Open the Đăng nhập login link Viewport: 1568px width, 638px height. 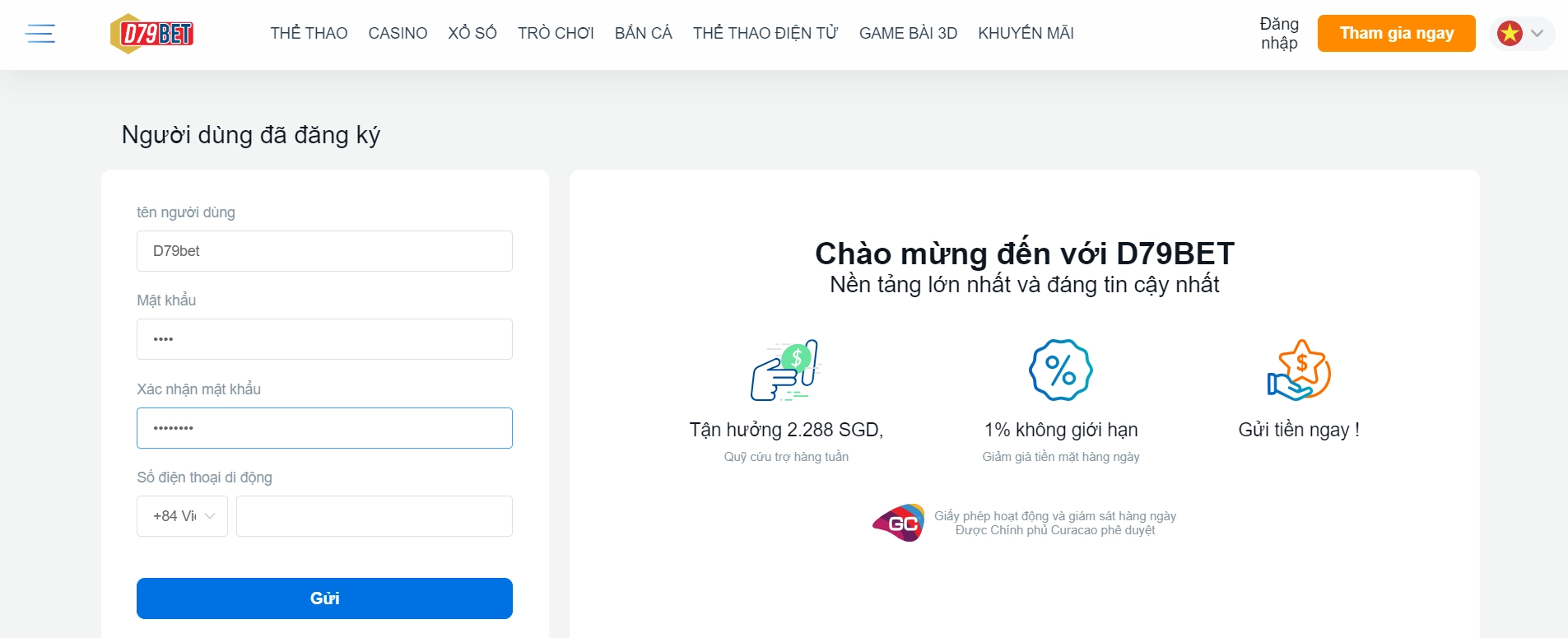(1277, 34)
